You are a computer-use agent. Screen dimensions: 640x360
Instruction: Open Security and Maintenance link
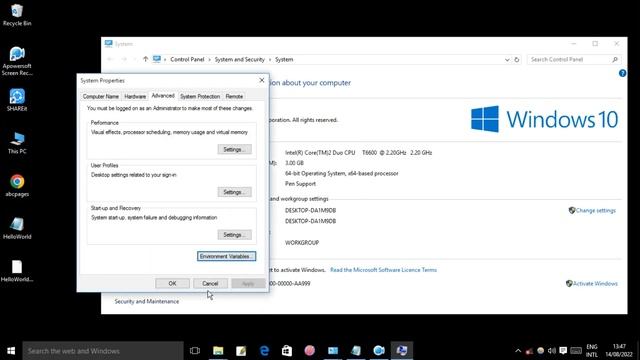click(x=147, y=301)
